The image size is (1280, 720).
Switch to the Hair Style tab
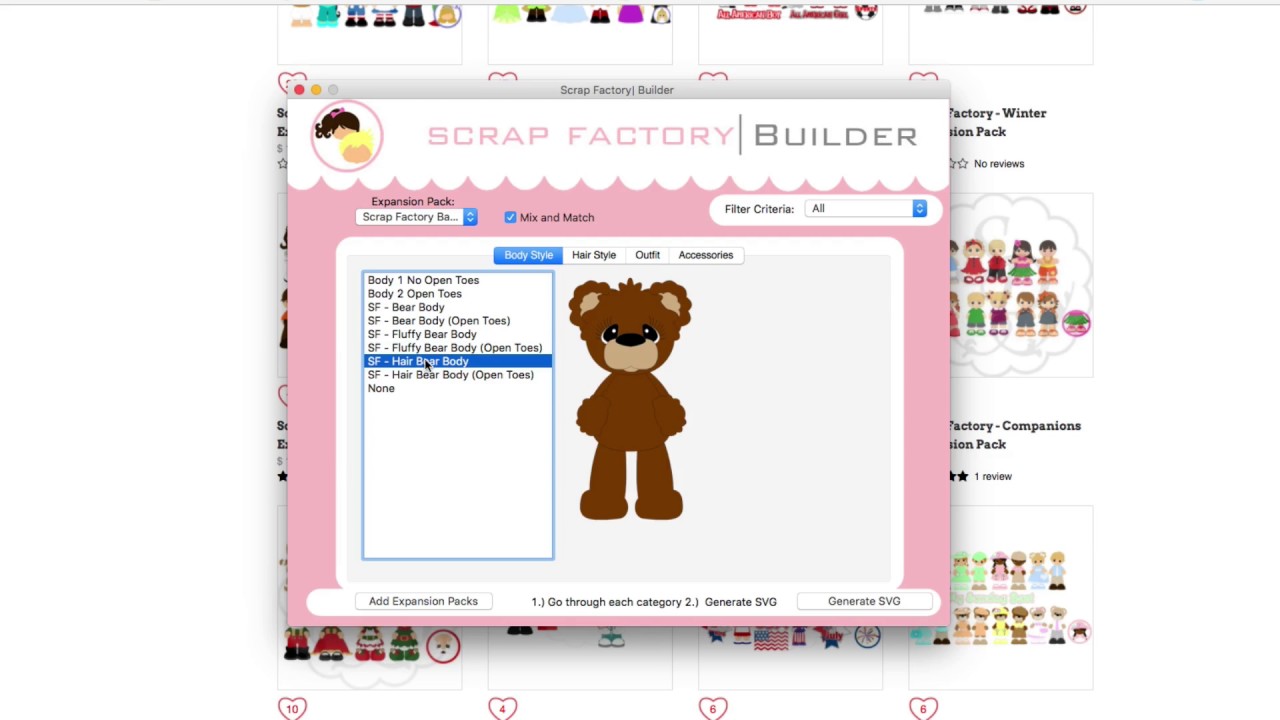[594, 255]
